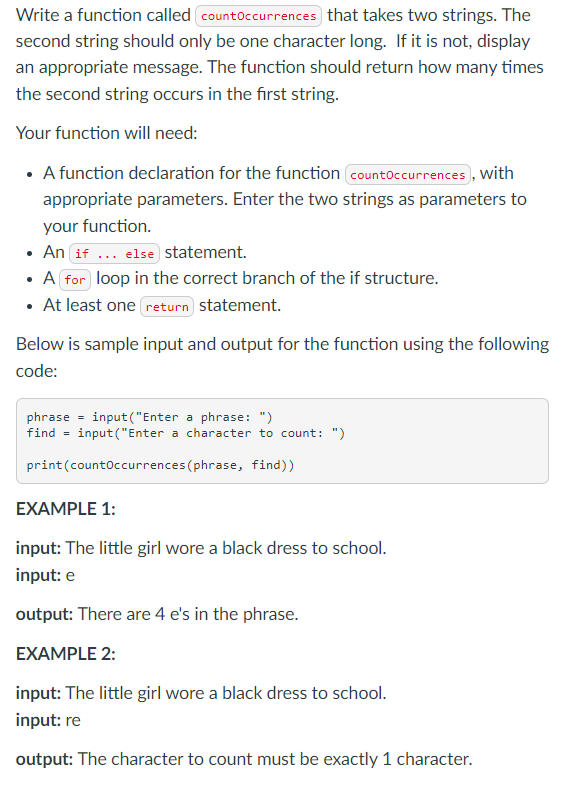The width and height of the screenshot is (564, 790).
Task: Click the EXAMPLE 1 heading
Action: pos(66,509)
